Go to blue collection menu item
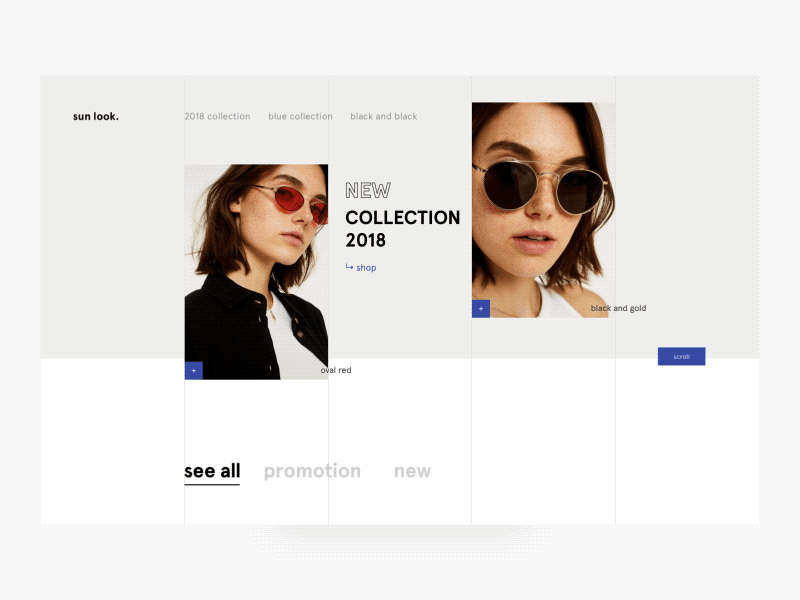800x600 pixels. pos(301,116)
